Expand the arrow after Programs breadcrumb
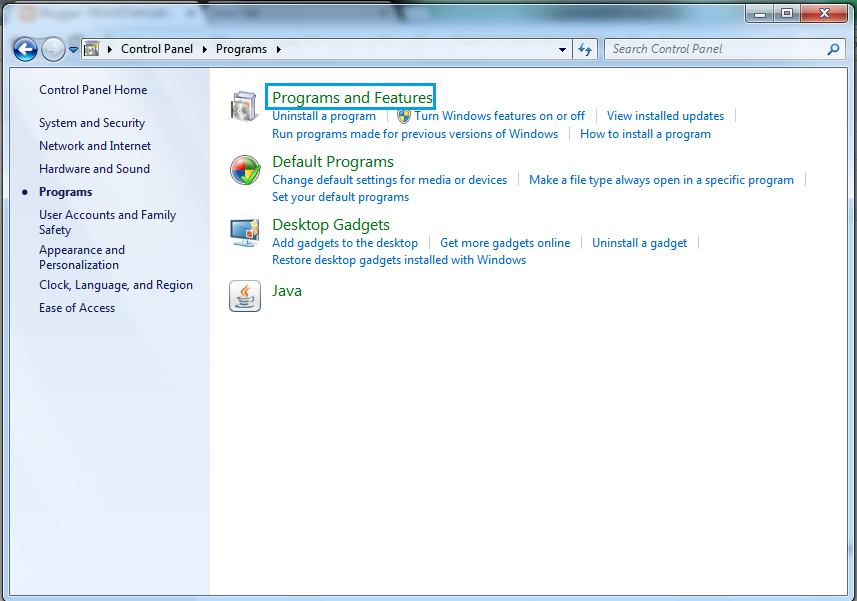Viewport: 857px width, 601px height. (279, 49)
